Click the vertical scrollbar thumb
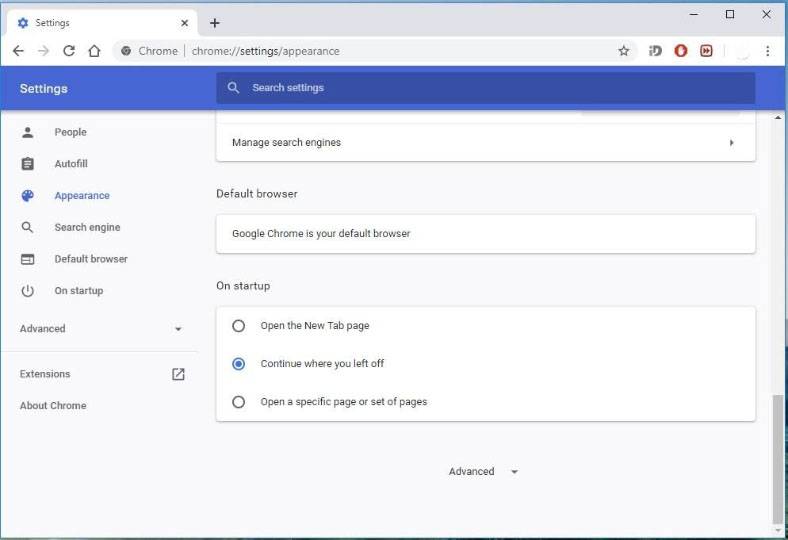This screenshot has height=540, width=788. tap(777, 460)
